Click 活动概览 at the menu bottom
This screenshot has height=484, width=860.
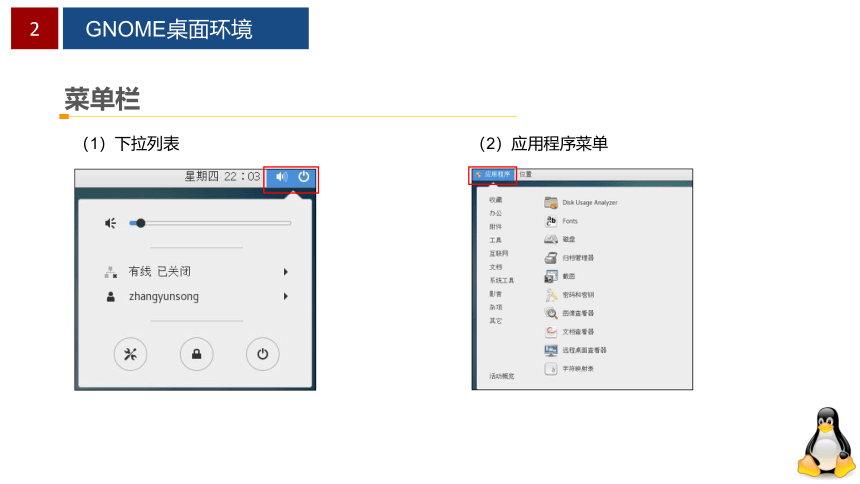click(502, 376)
